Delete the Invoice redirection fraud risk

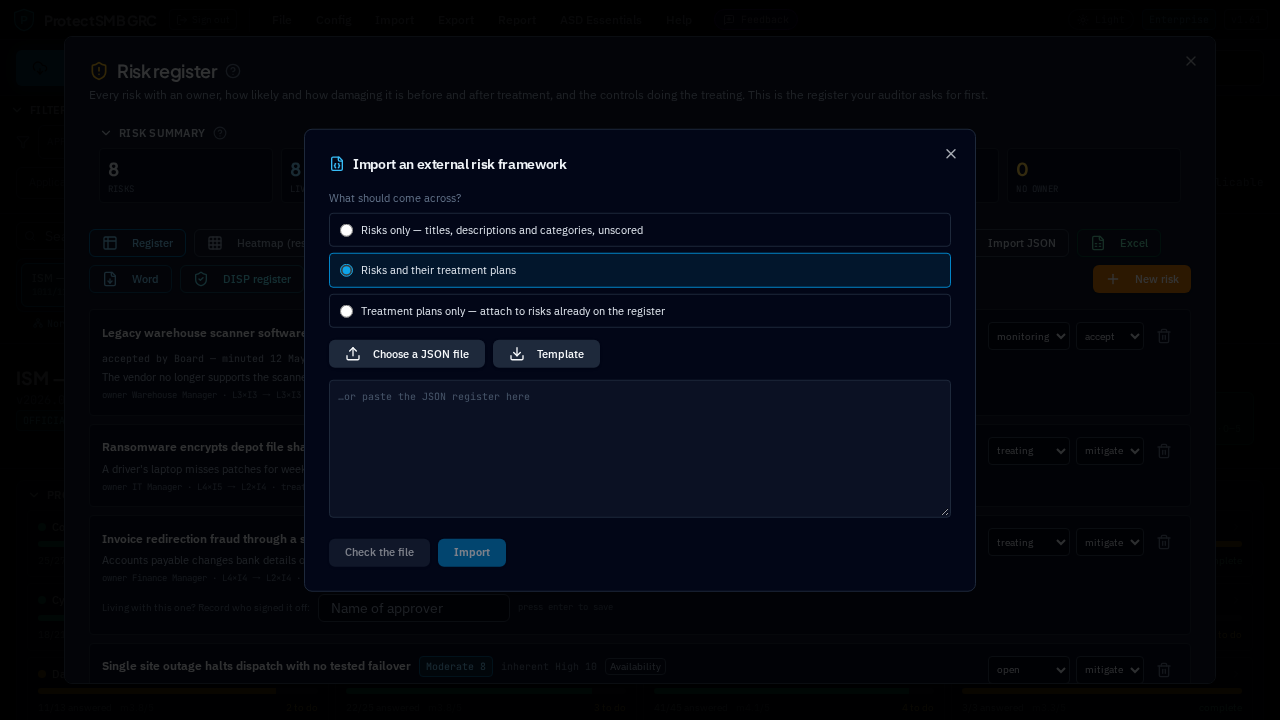click(1164, 542)
